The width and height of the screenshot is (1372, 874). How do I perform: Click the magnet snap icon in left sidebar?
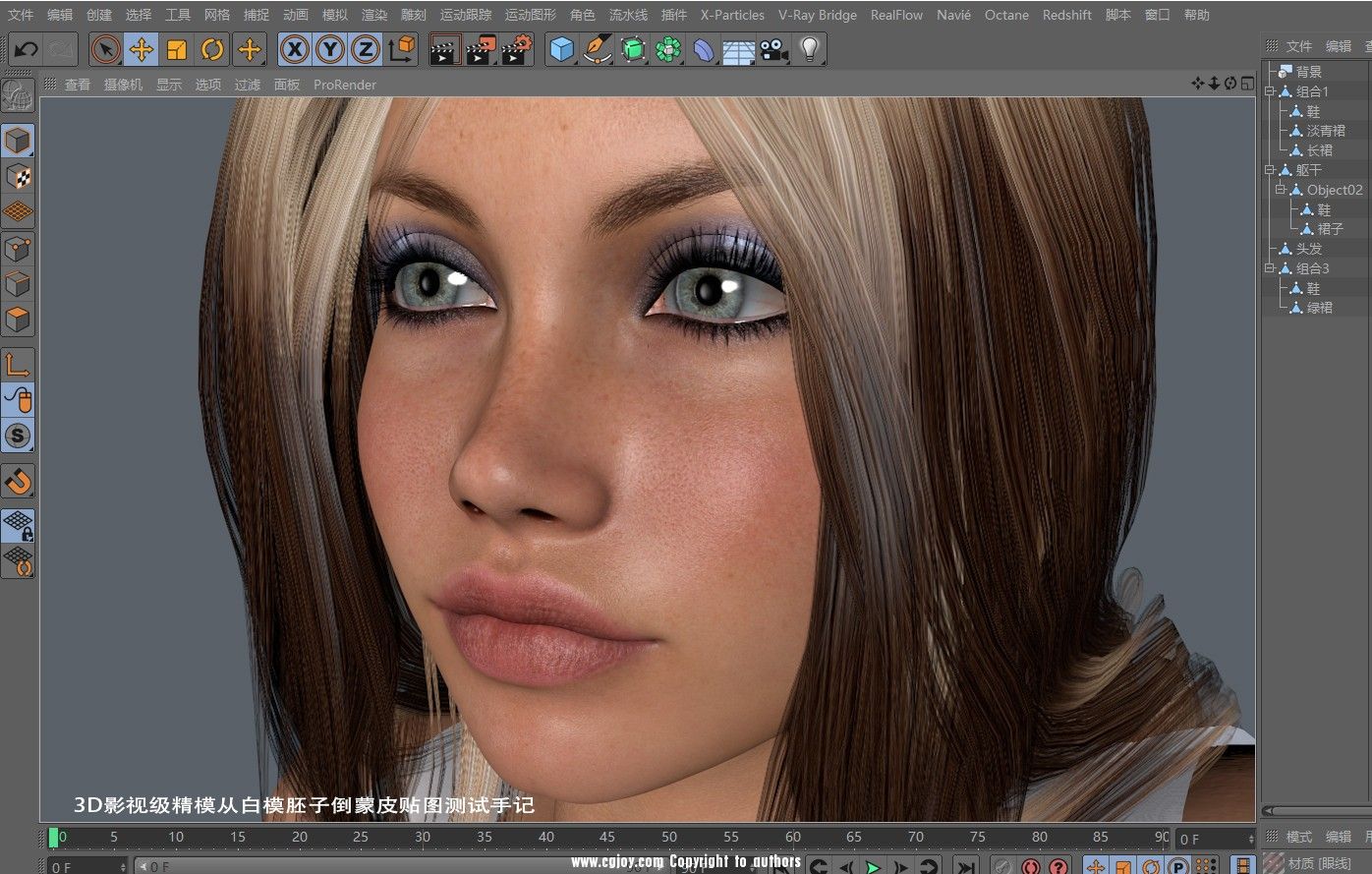(18, 482)
